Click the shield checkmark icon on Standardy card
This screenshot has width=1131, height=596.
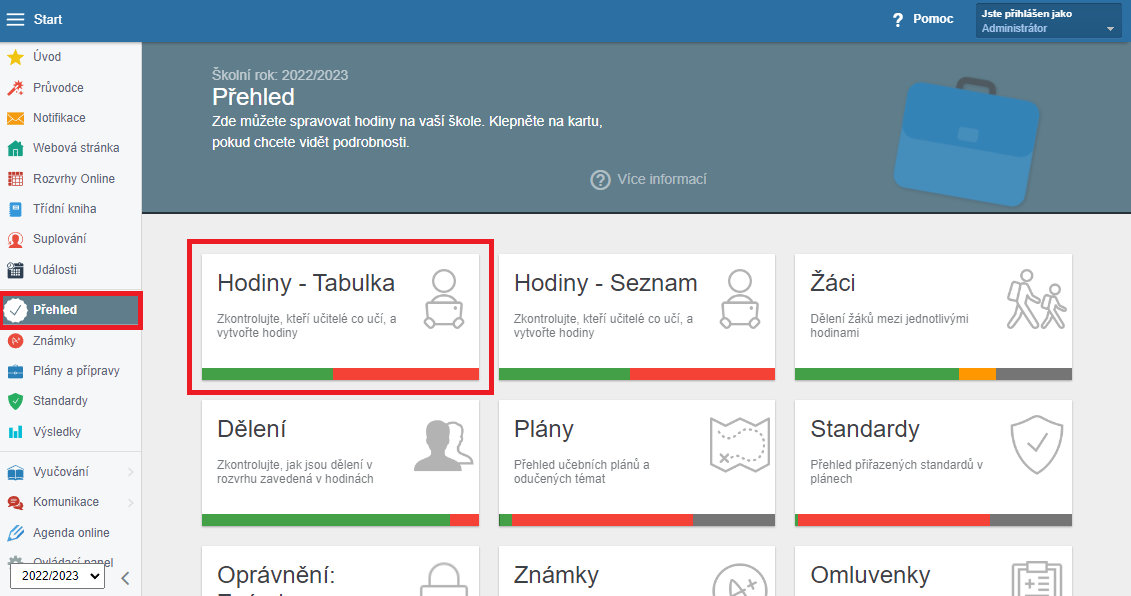1037,444
